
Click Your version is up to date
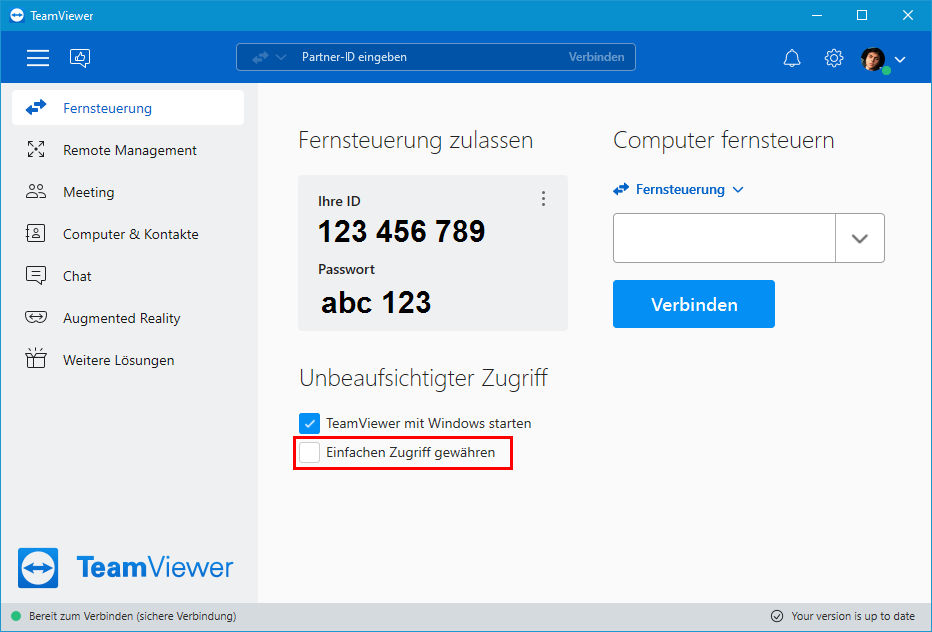(853, 616)
